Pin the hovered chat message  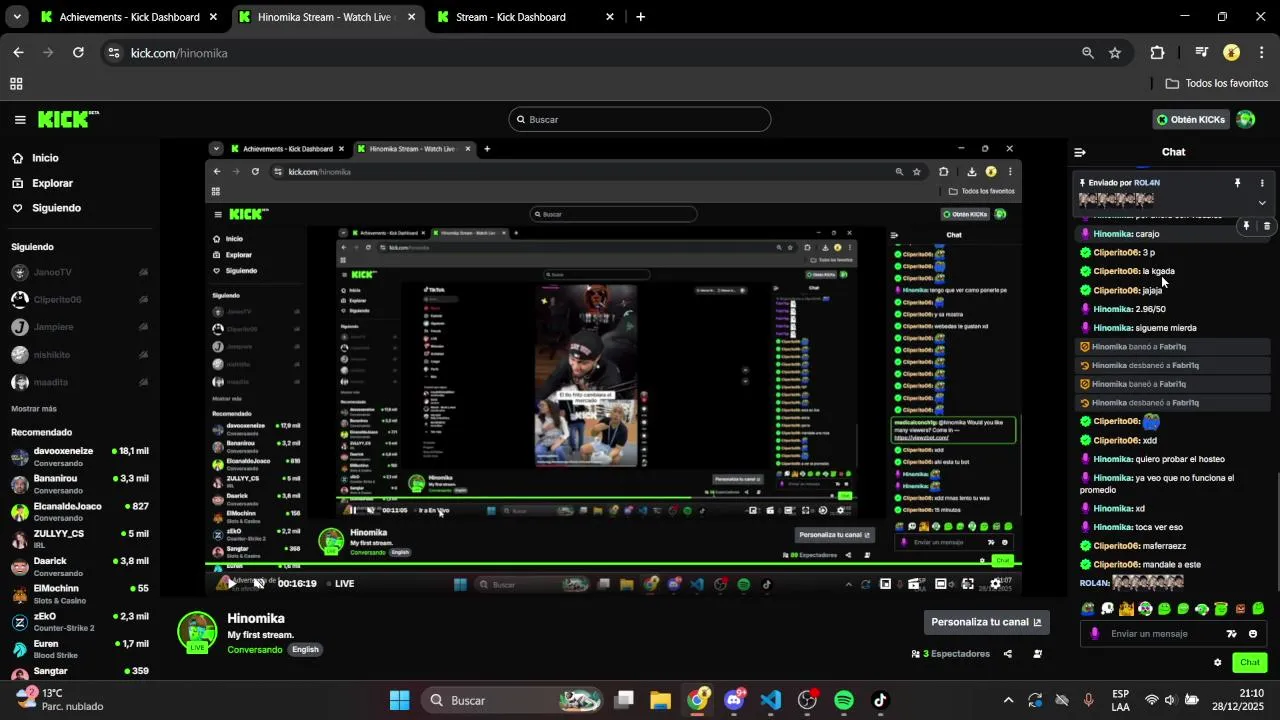[1246, 226]
